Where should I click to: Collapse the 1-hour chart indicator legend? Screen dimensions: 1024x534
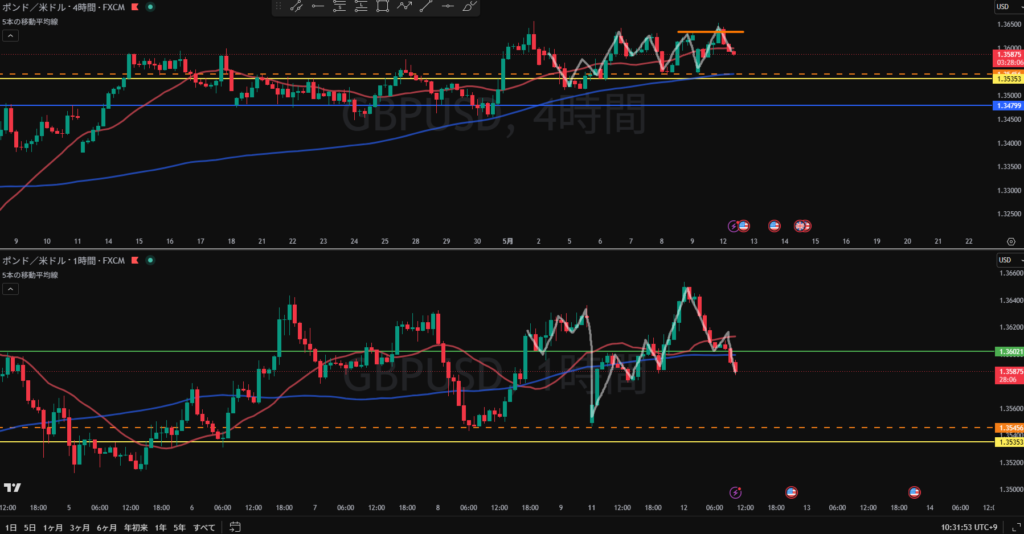10,289
